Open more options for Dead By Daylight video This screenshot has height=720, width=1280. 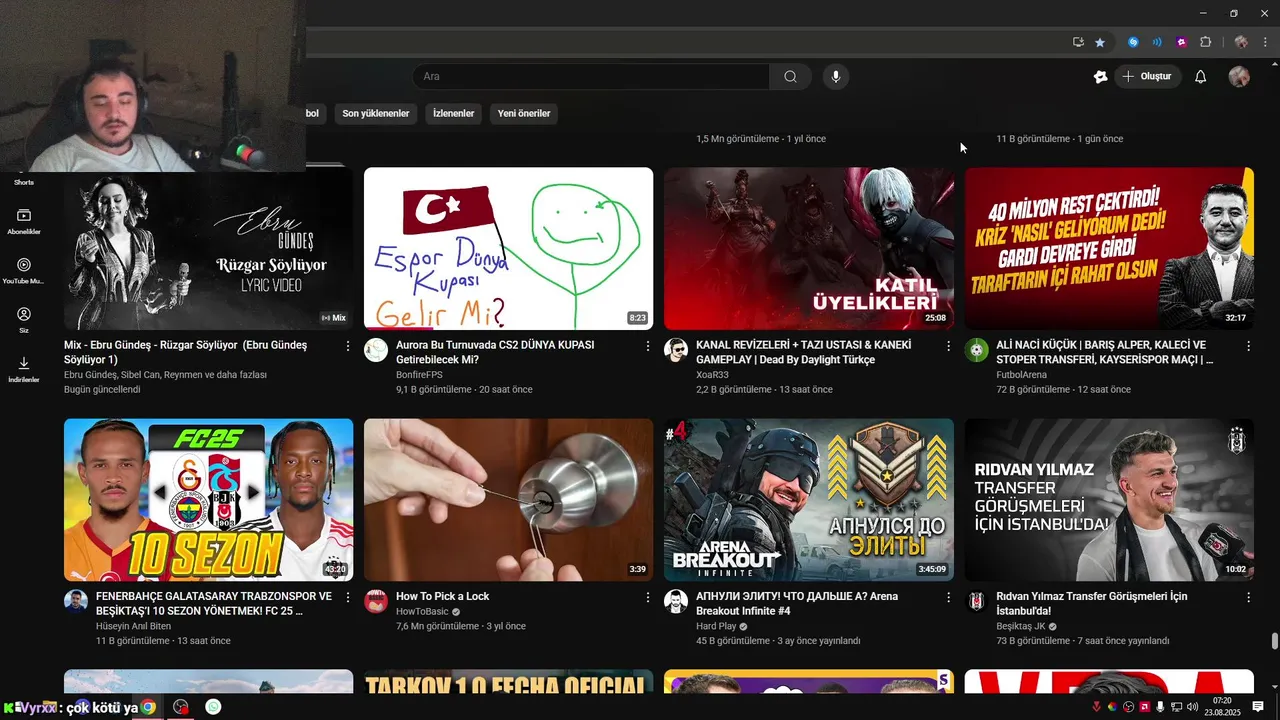click(x=948, y=345)
